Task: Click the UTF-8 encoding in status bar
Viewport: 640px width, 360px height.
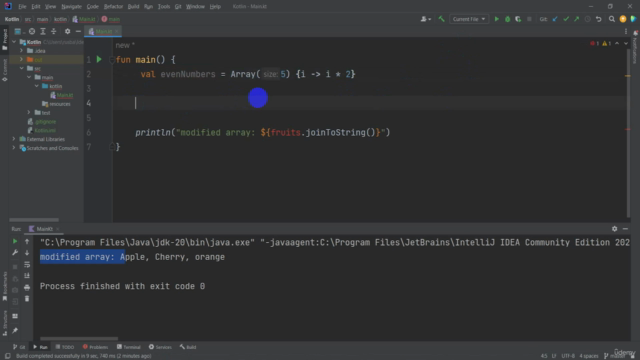Action: [568, 356]
